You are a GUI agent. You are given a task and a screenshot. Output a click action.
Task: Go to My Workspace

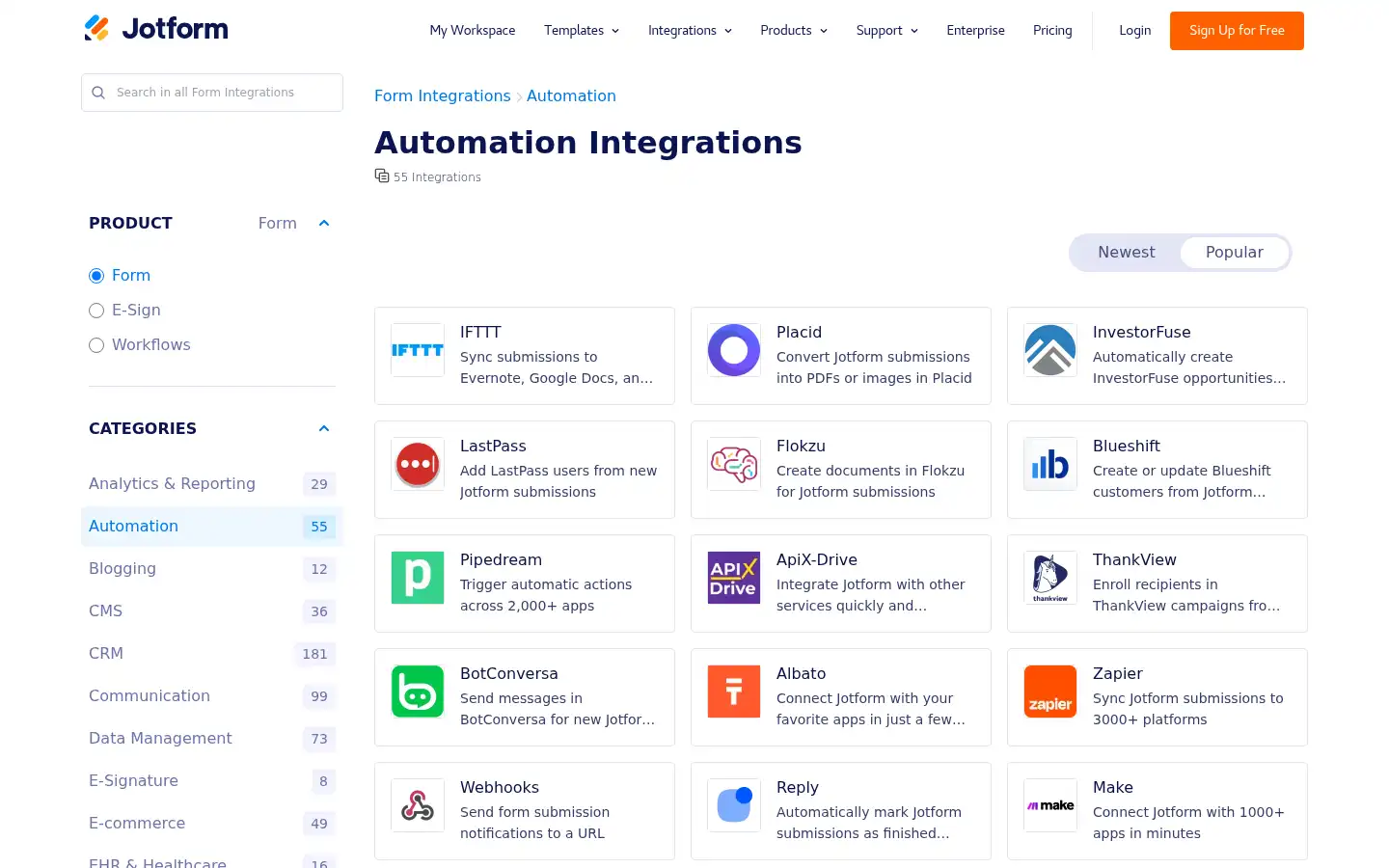tap(473, 31)
